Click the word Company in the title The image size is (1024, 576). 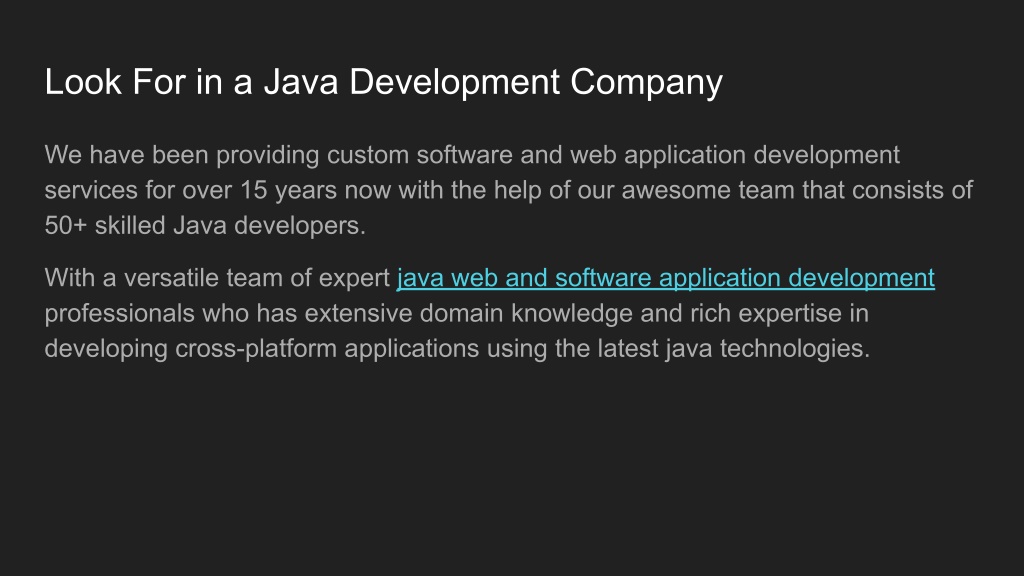[646, 83]
